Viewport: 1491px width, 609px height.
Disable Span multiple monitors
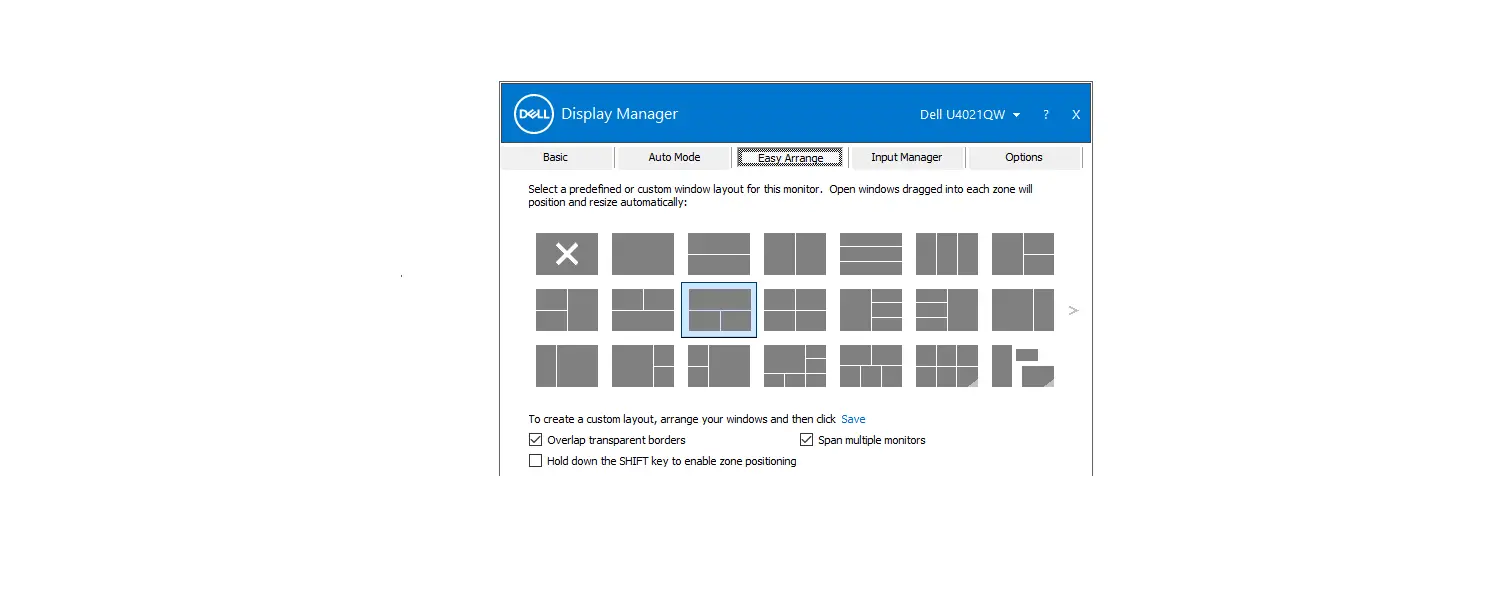[x=806, y=439]
